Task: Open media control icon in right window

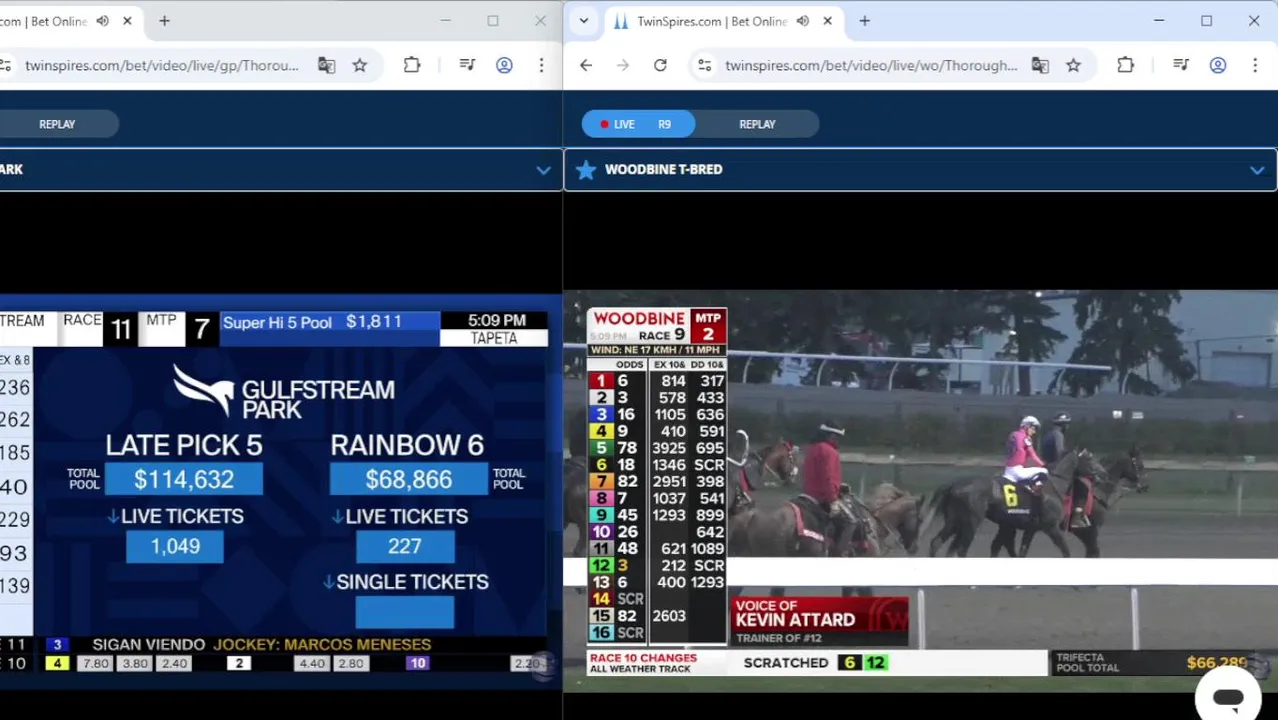Action: click(x=1181, y=65)
